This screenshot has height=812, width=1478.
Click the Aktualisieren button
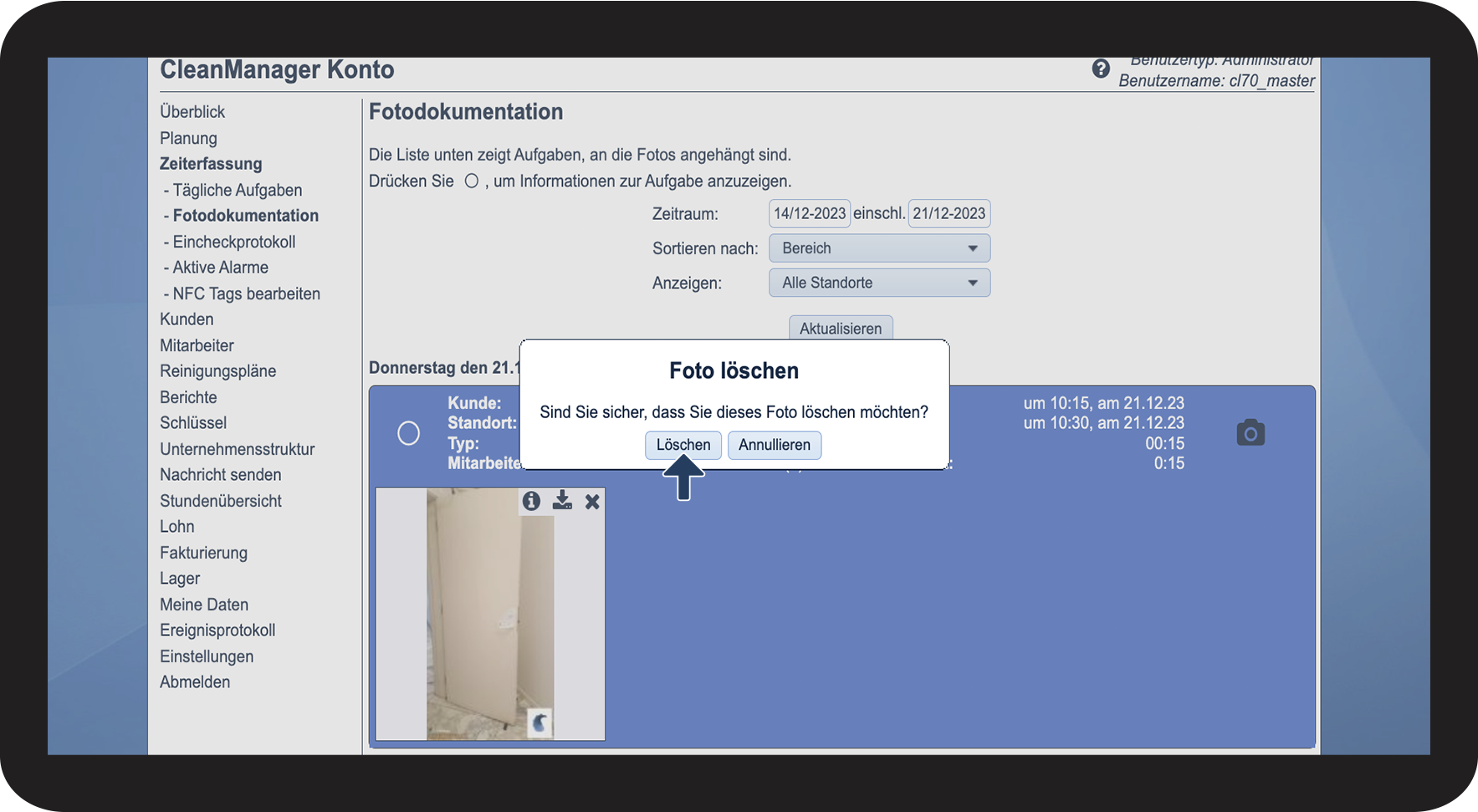[841, 328]
